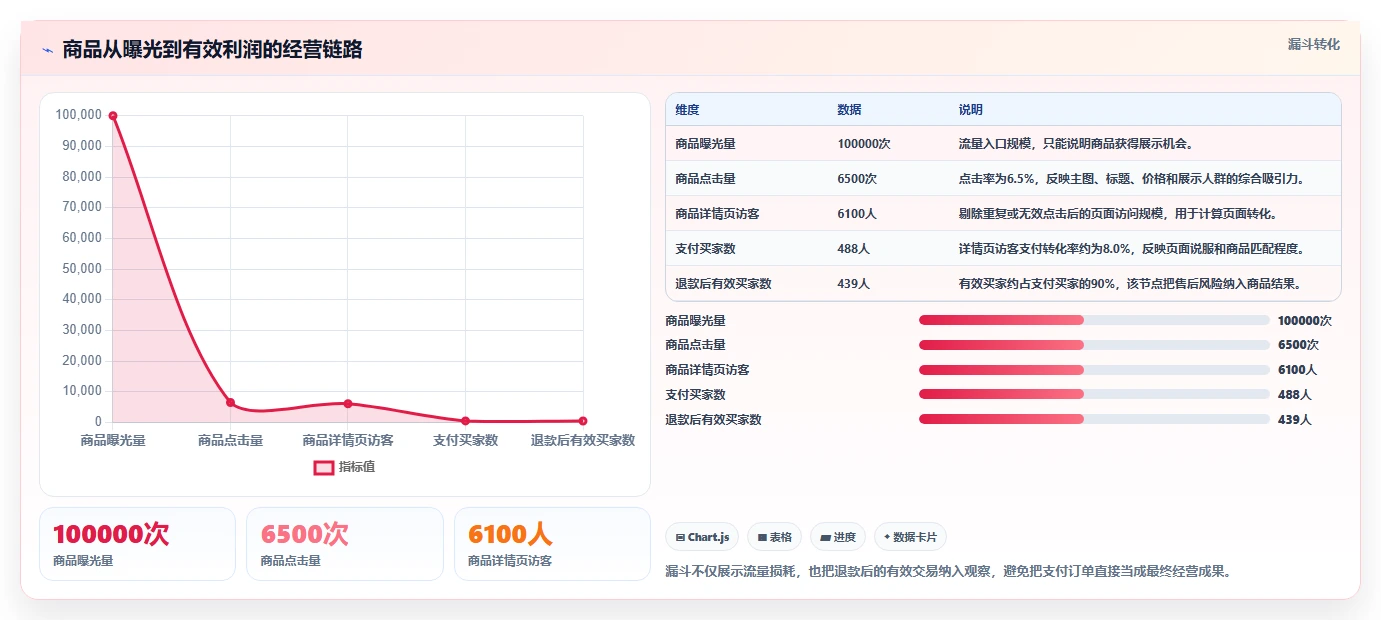Click the red legend box for 指标值
Screen dimensions: 1381x620
323,467
